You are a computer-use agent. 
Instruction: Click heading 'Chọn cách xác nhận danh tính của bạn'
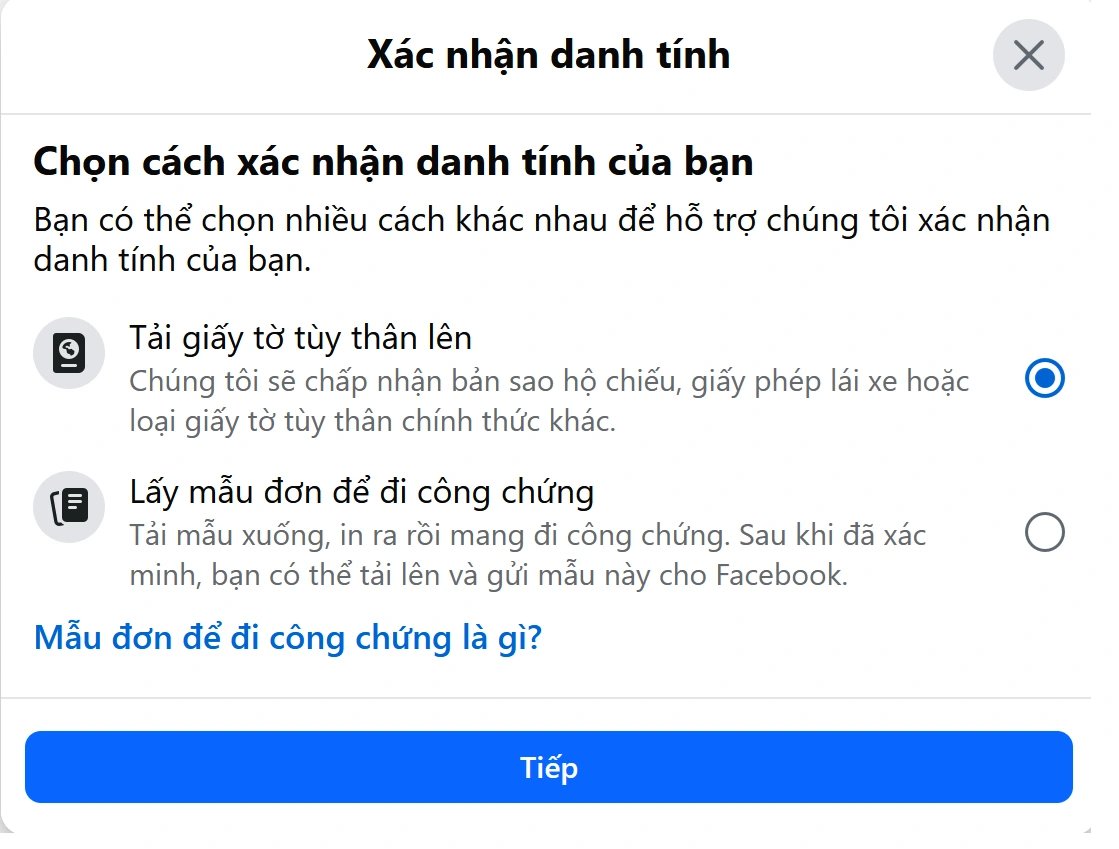coord(393,162)
